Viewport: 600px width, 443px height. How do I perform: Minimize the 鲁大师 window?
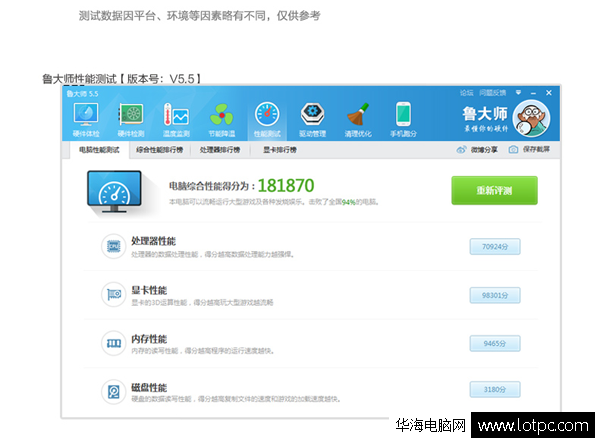click(533, 93)
